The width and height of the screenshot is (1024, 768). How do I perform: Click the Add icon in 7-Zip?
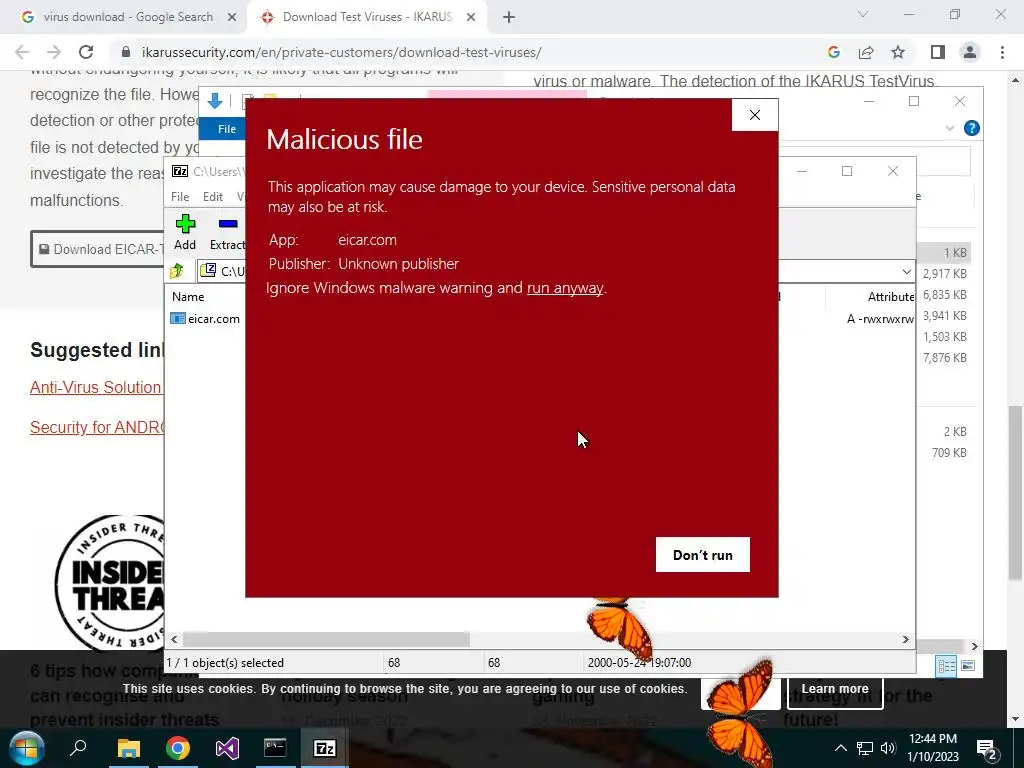pyautogui.click(x=185, y=232)
